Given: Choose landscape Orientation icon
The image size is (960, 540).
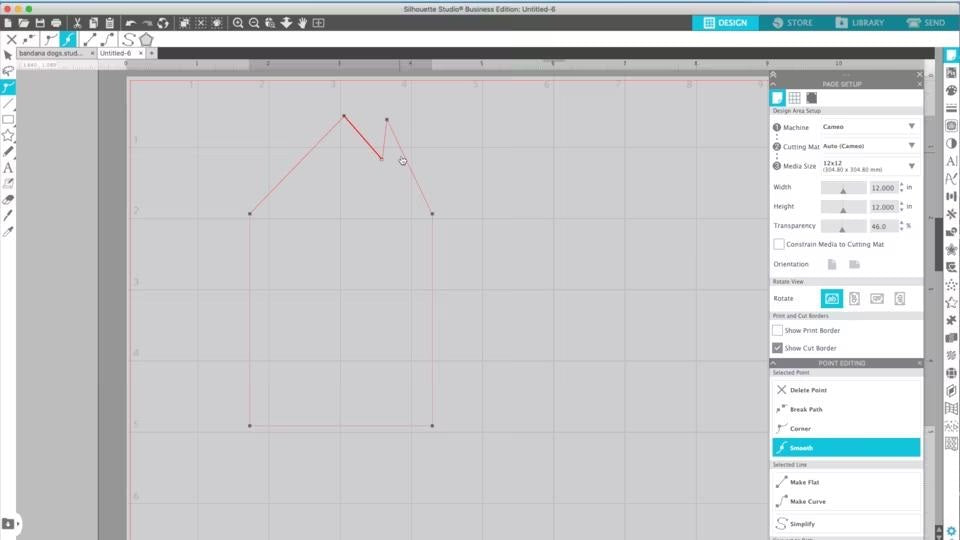Looking at the screenshot, I should tap(854, 264).
